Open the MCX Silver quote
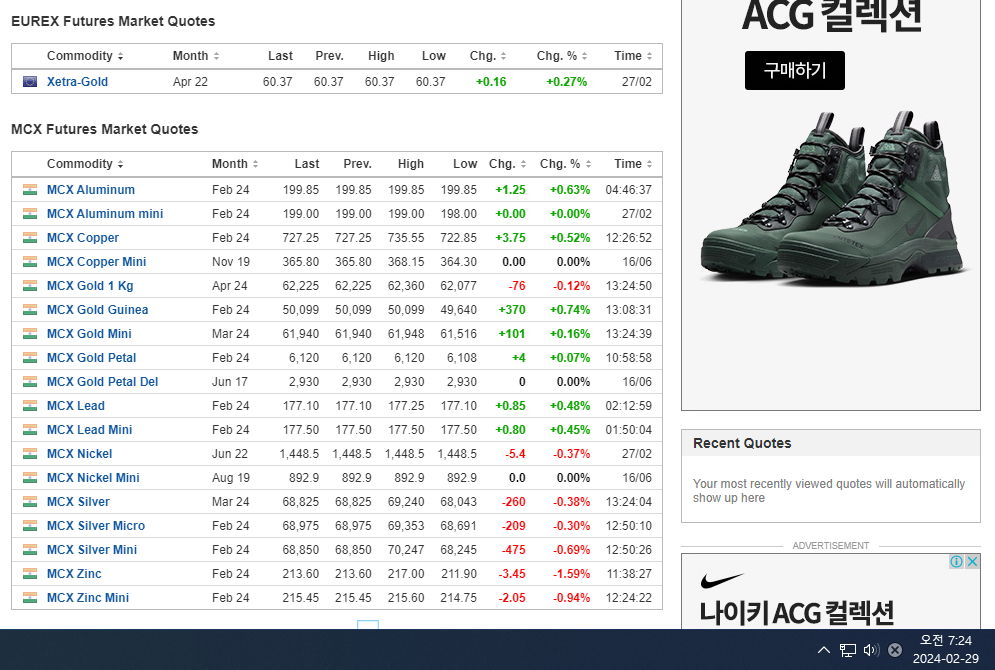The image size is (995, 670). [x=78, y=502]
